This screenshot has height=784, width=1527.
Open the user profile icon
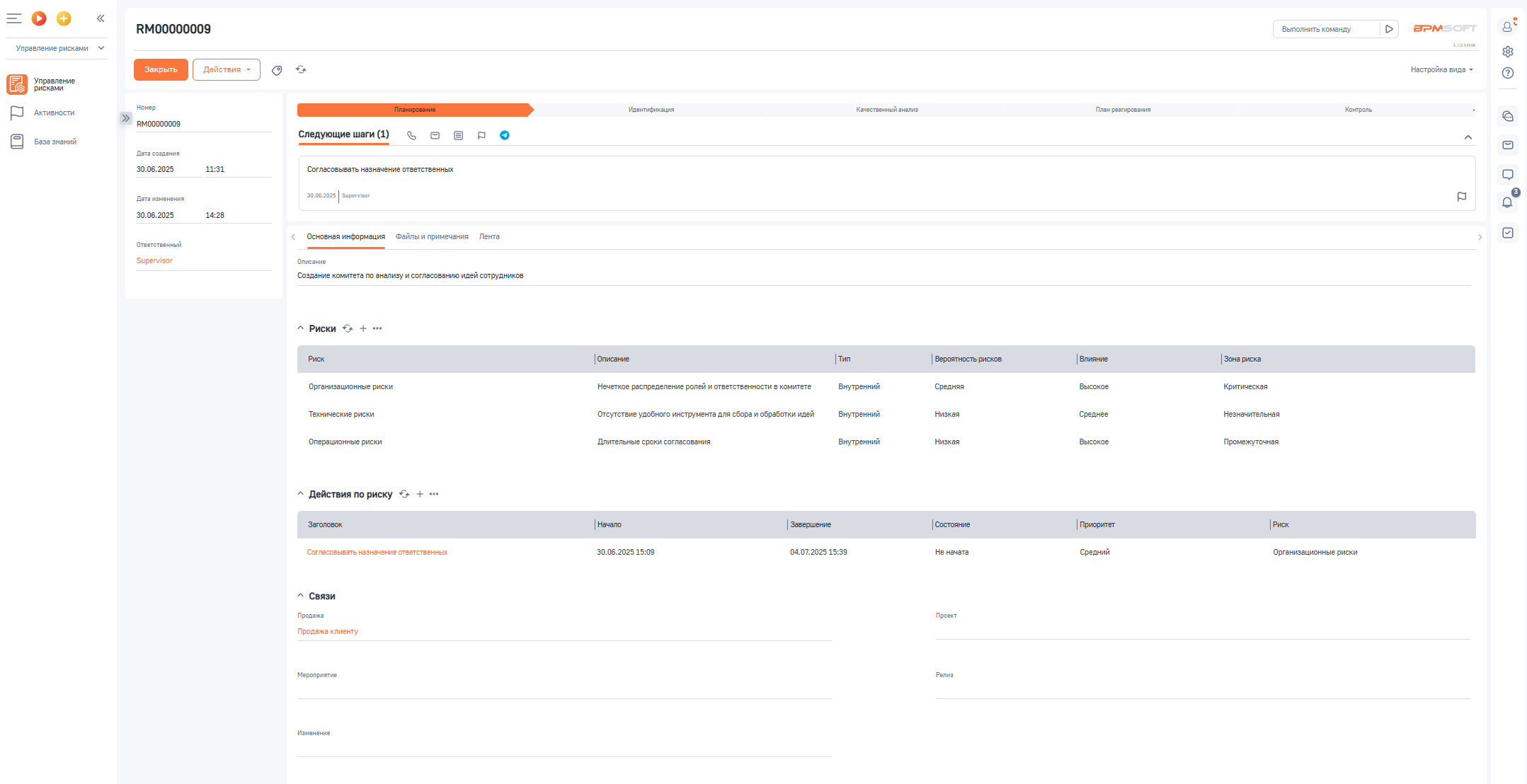coord(1508,27)
